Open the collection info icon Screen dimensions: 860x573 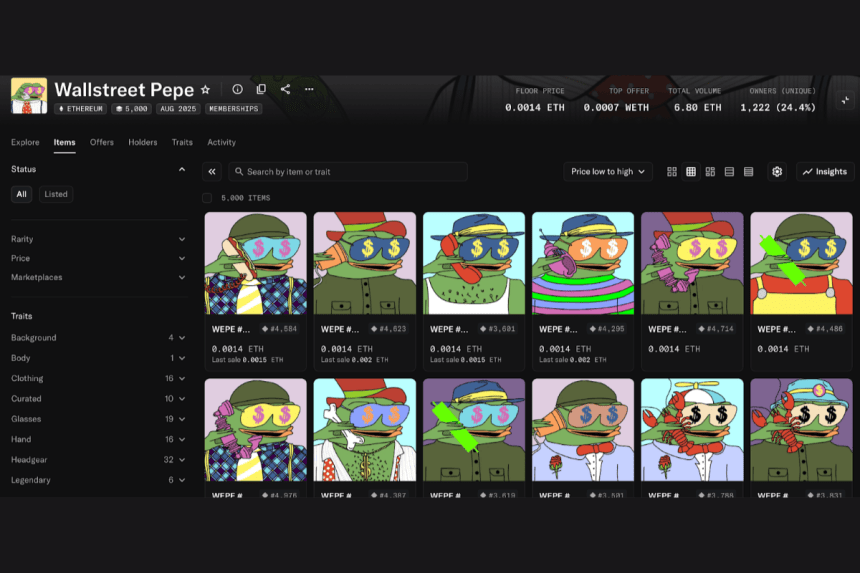[x=237, y=89]
